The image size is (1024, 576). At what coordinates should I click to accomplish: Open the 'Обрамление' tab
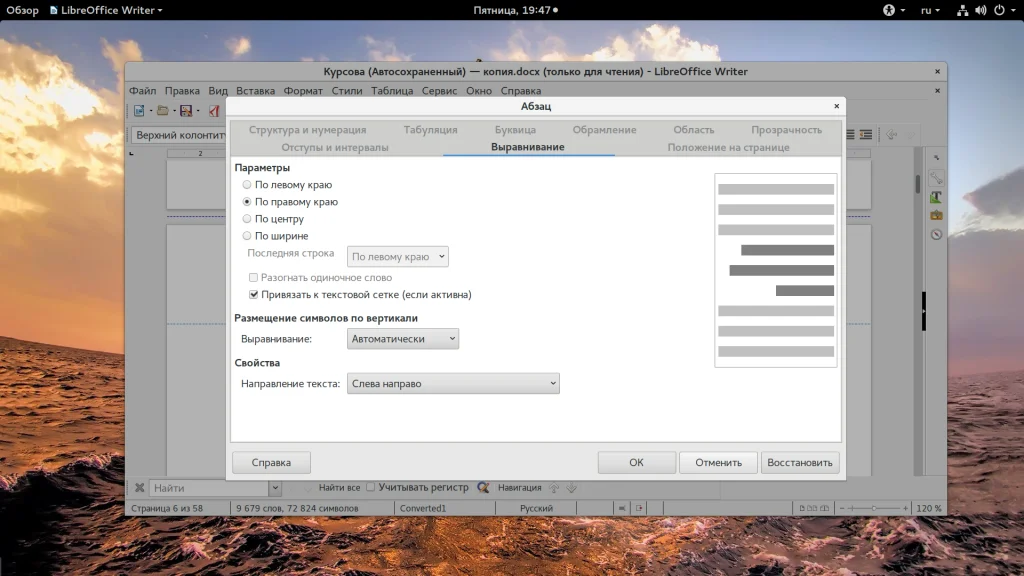(604, 130)
